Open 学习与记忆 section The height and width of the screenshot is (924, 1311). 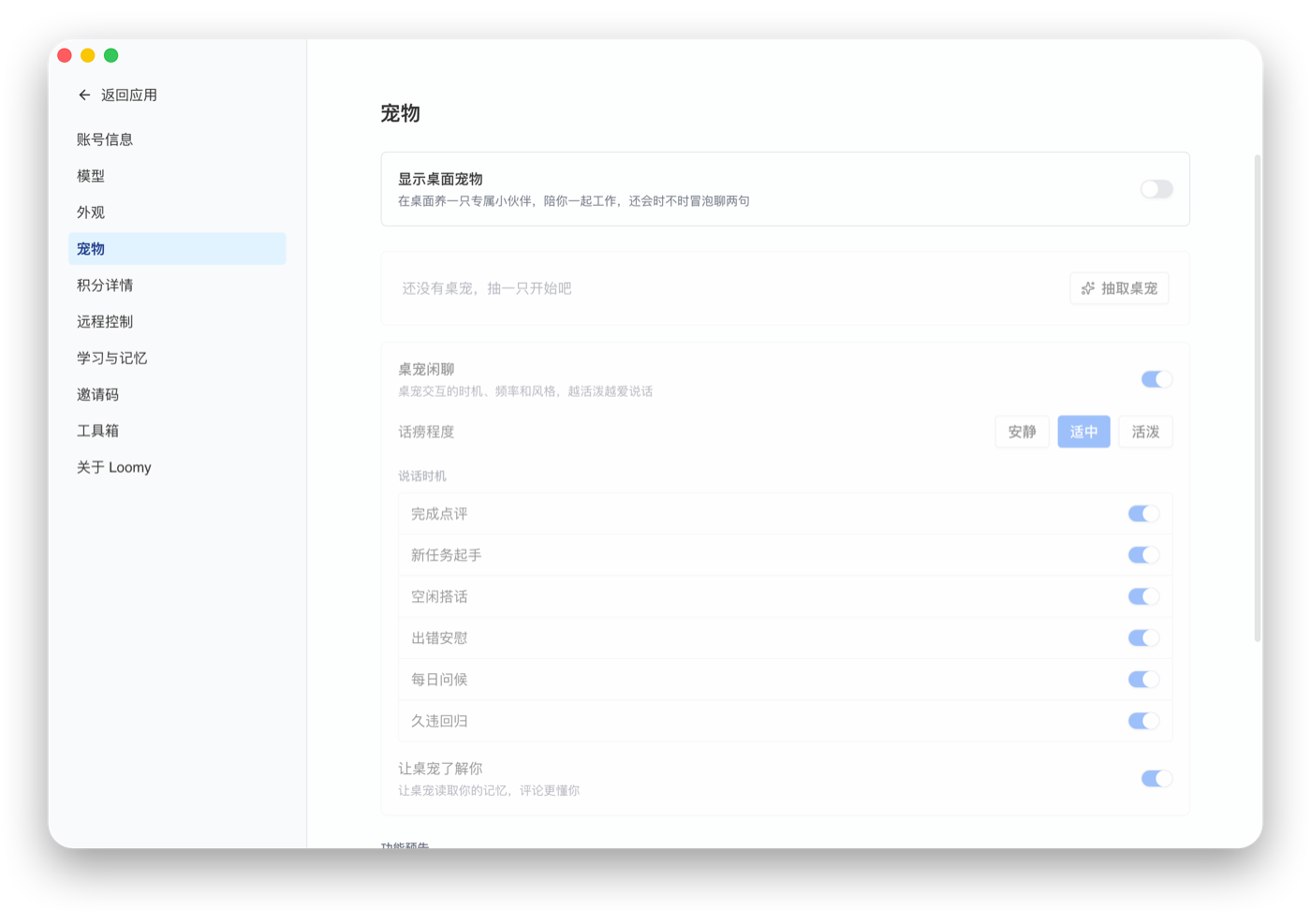(x=177, y=359)
